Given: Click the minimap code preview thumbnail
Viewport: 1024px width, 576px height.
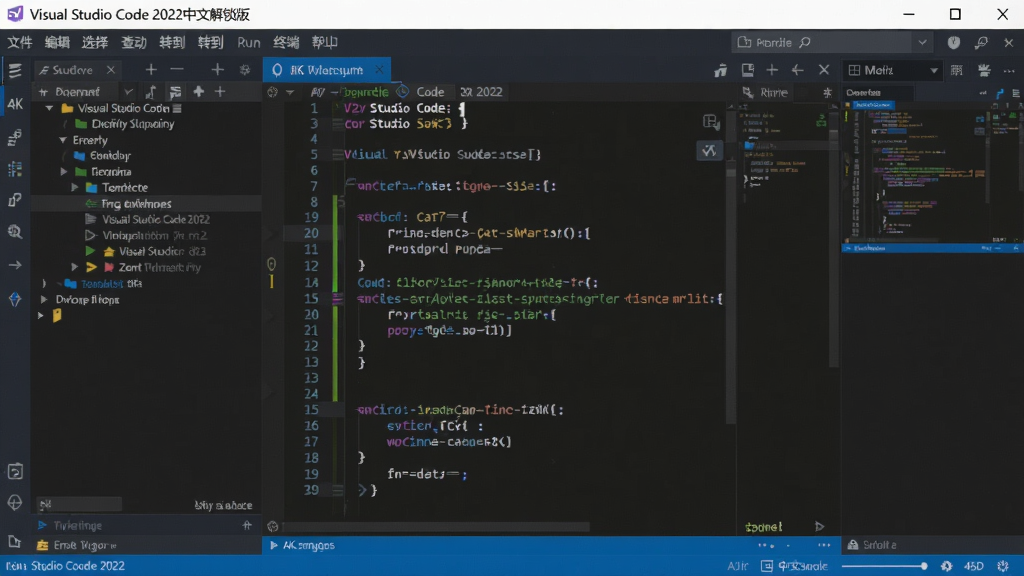Looking at the screenshot, I should coord(931,172).
